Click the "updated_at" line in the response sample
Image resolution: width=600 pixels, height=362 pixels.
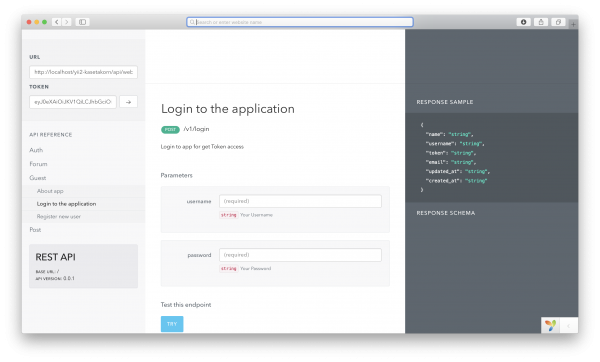(x=458, y=171)
